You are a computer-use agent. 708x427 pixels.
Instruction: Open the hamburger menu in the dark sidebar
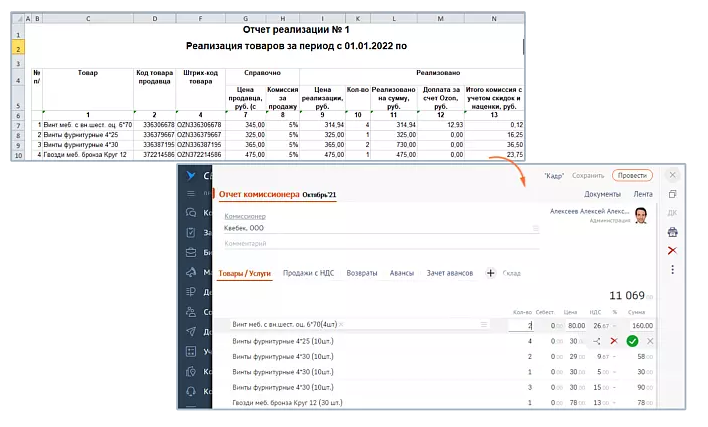point(191,193)
